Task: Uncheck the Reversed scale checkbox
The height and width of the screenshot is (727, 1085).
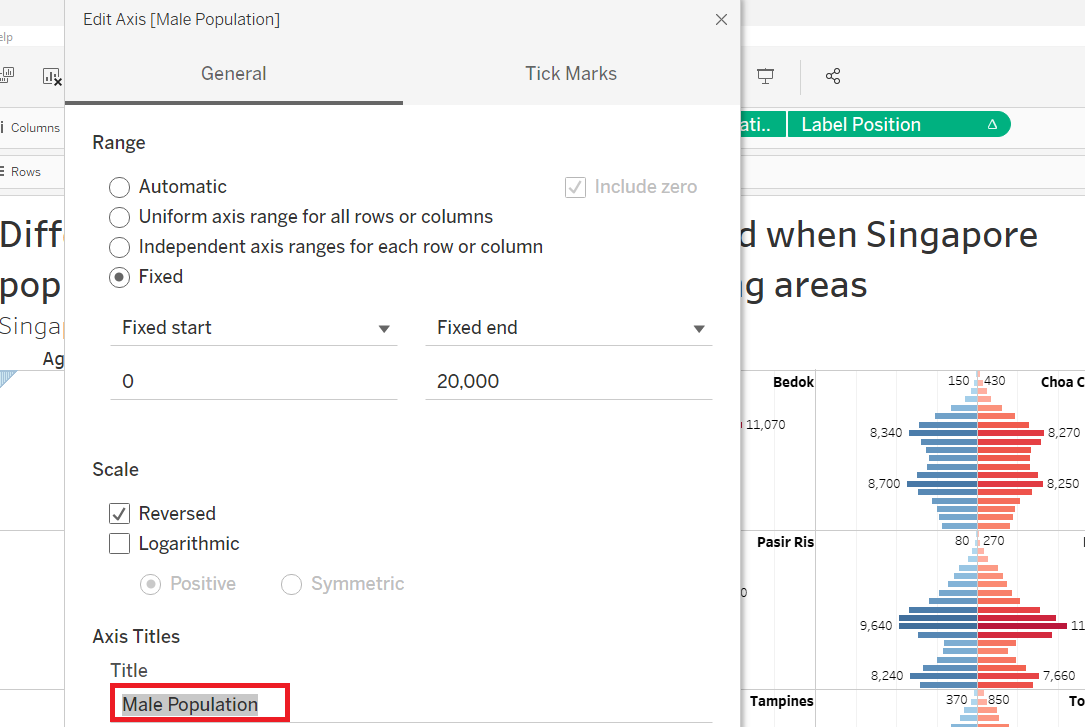Action: pyautogui.click(x=120, y=514)
